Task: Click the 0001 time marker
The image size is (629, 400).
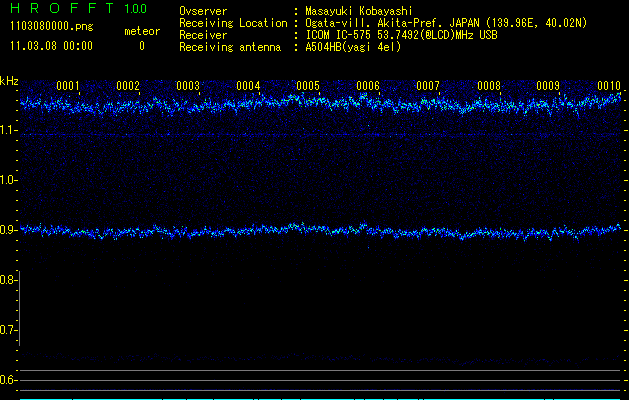Action: (x=68, y=86)
